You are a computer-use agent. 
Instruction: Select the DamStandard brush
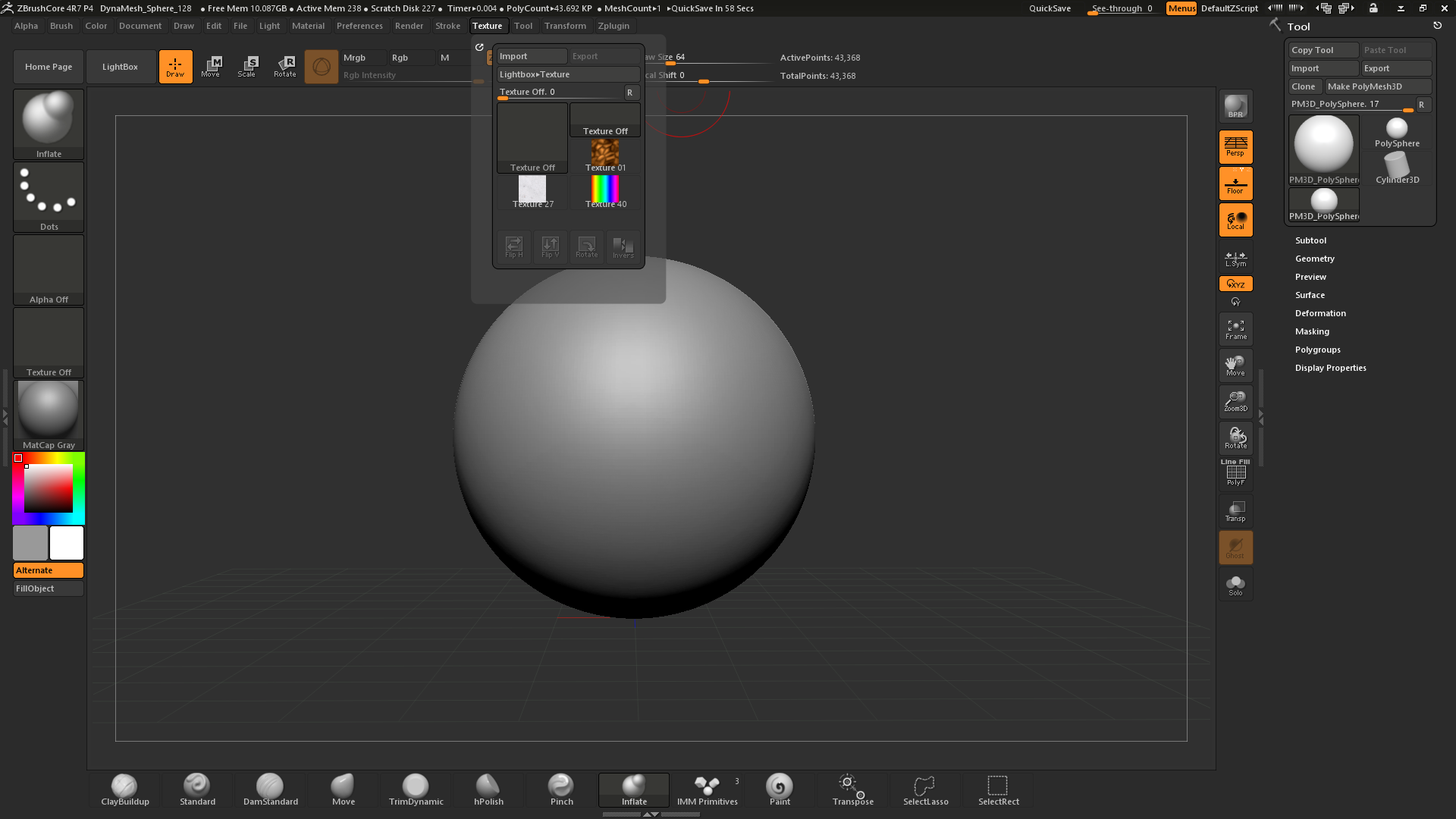(x=270, y=789)
